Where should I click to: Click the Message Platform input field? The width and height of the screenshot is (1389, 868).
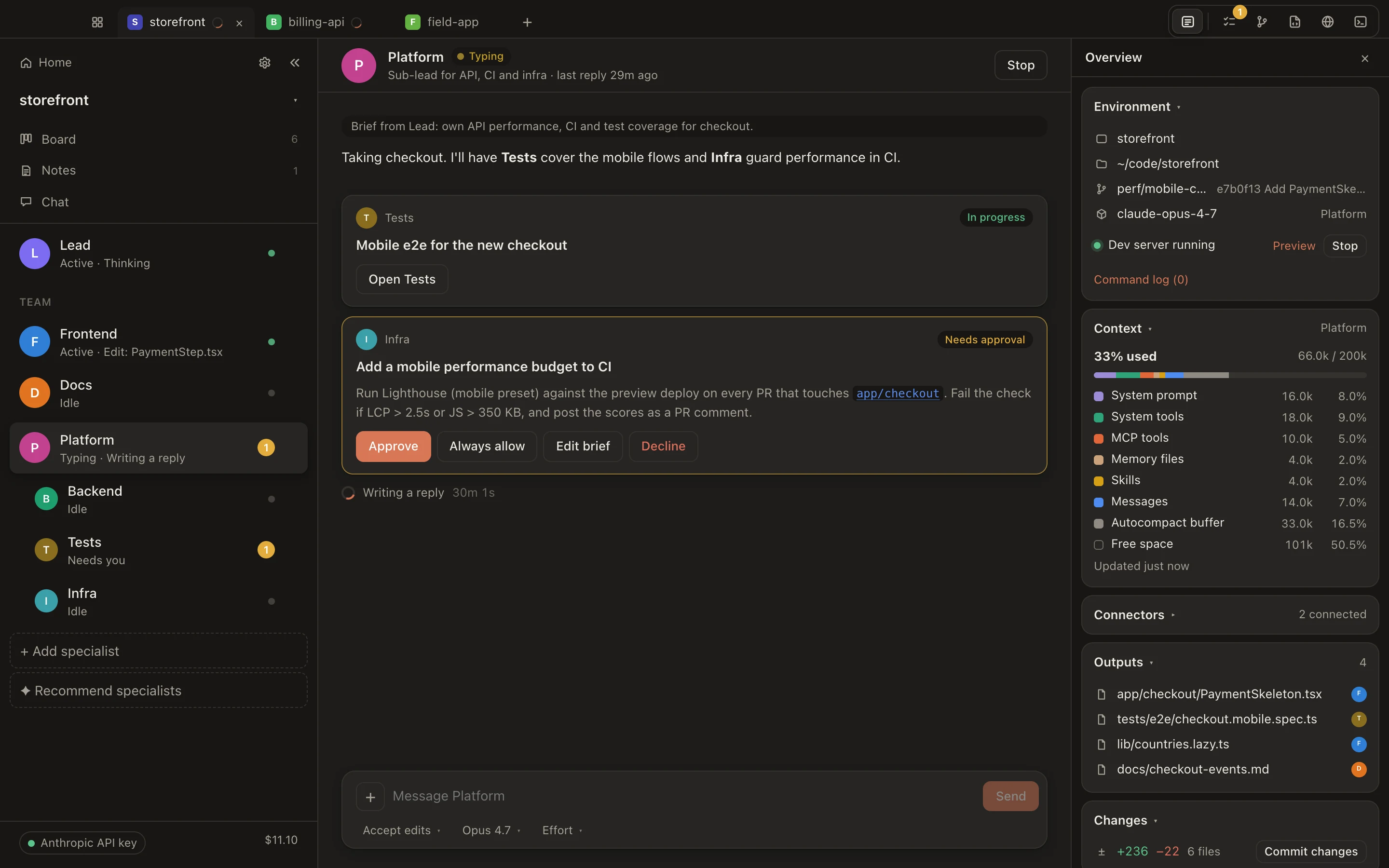pos(683,796)
